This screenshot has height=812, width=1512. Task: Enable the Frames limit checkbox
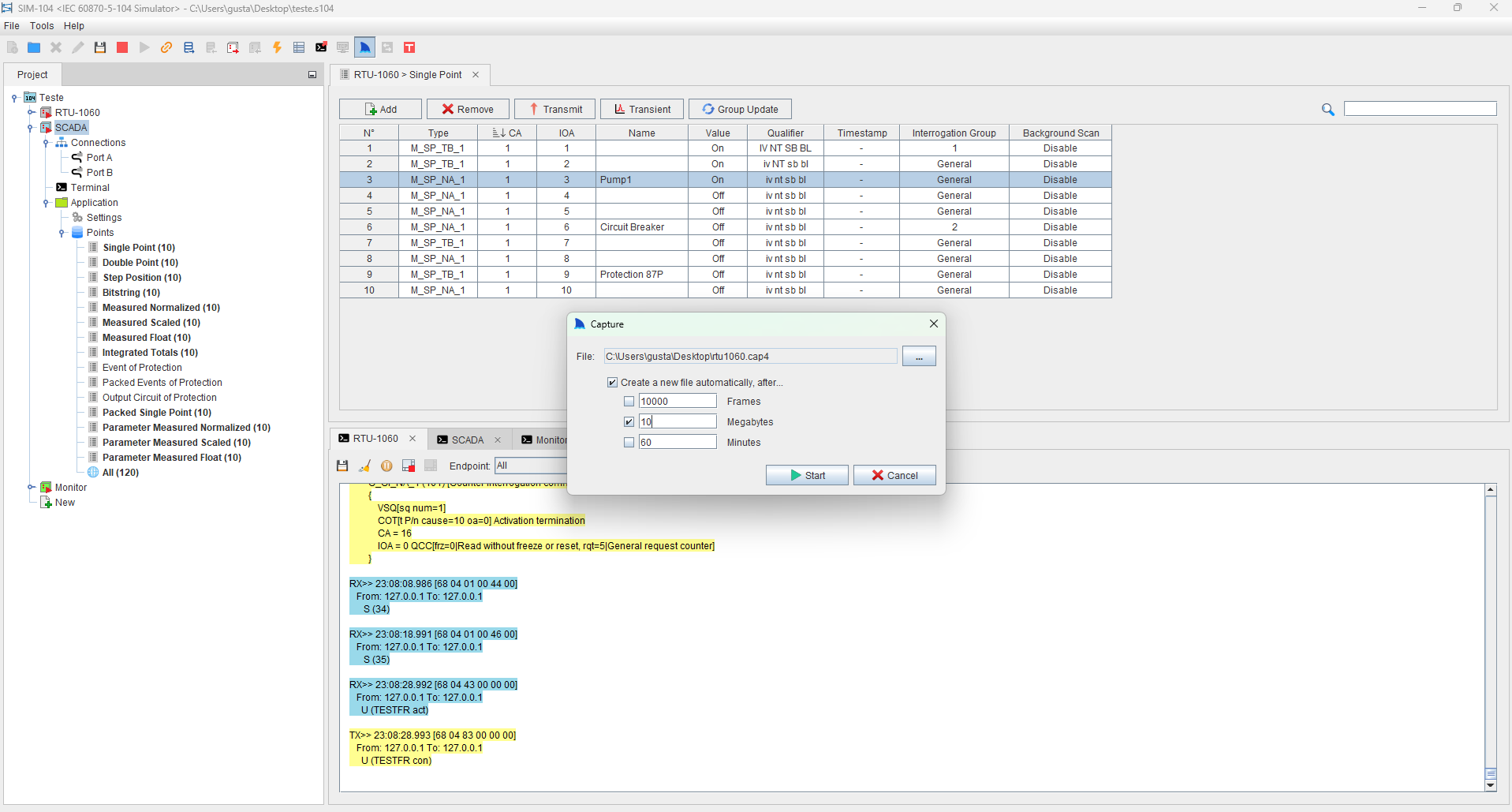(x=629, y=402)
